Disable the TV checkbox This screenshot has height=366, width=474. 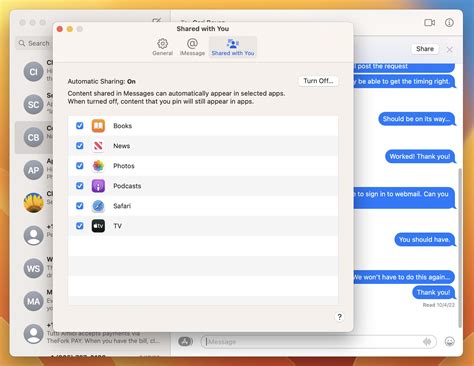click(80, 226)
